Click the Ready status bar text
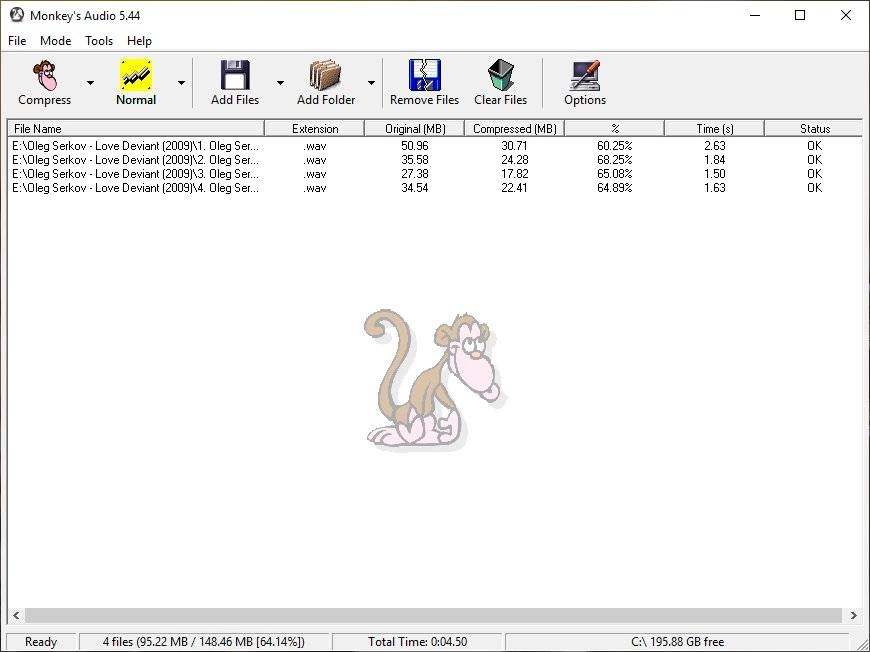The image size is (870, 652). [41, 641]
